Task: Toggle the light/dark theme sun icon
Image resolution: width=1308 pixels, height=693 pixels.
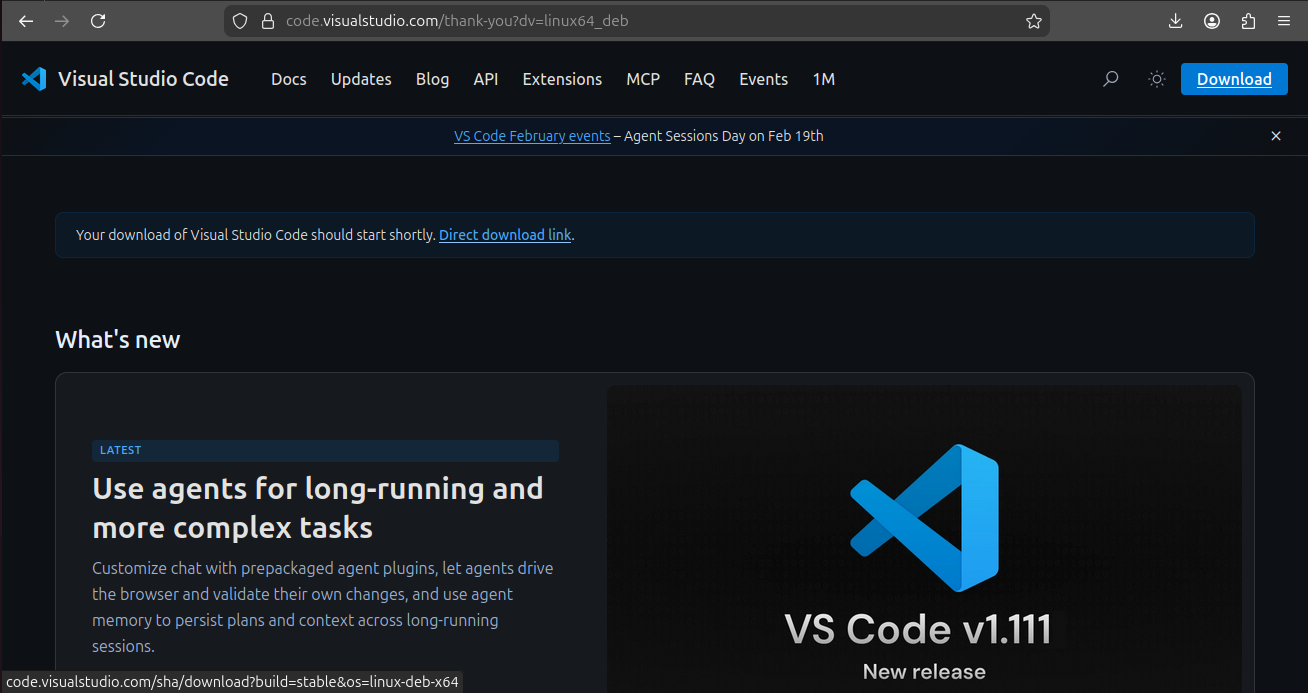Action: [x=1157, y=79]
